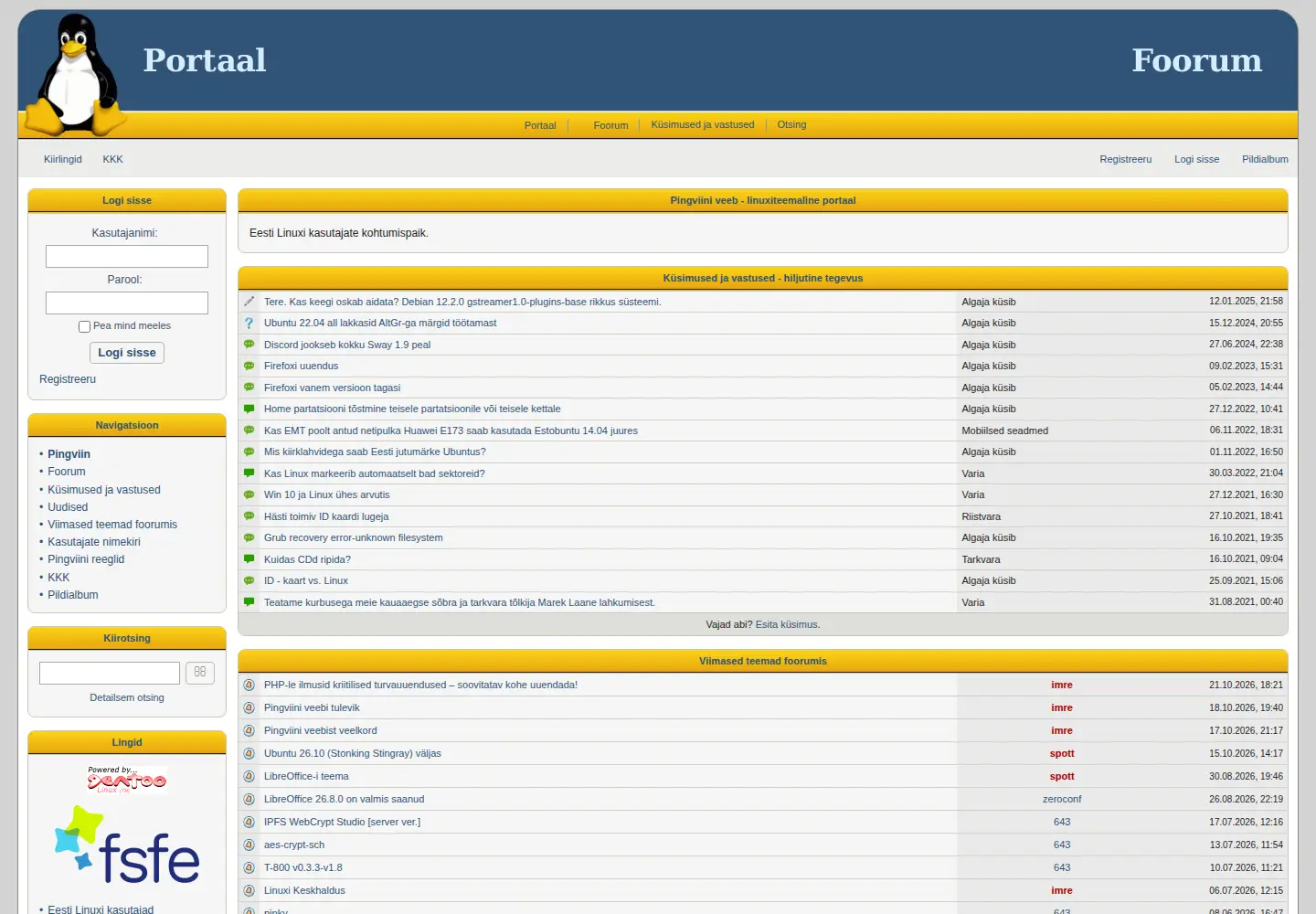Open 'Viimased teemad foorumis' in the navigation

(112, 525)
